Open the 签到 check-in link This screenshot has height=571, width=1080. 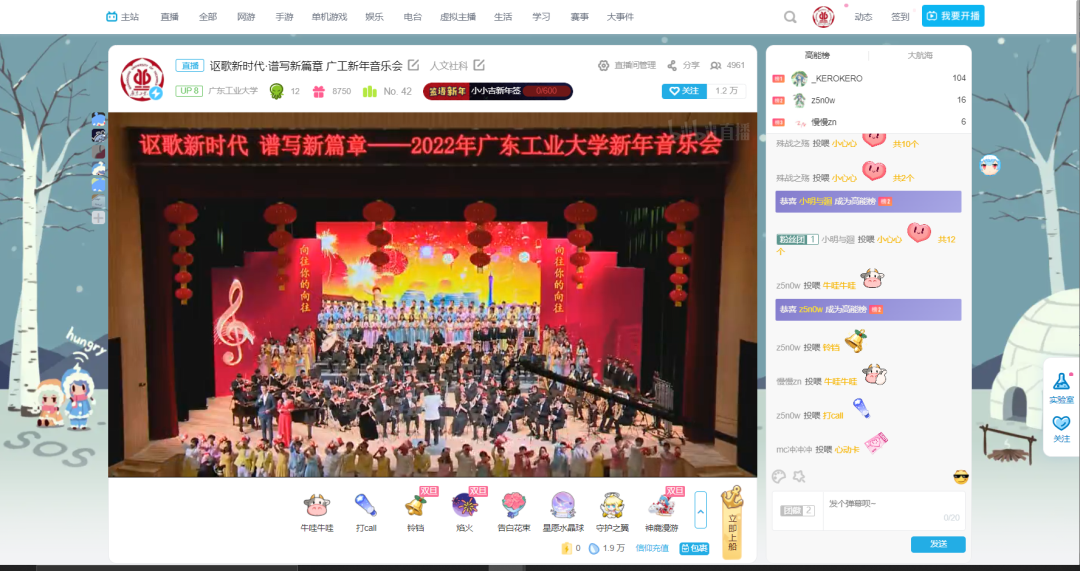coord(900,17)
